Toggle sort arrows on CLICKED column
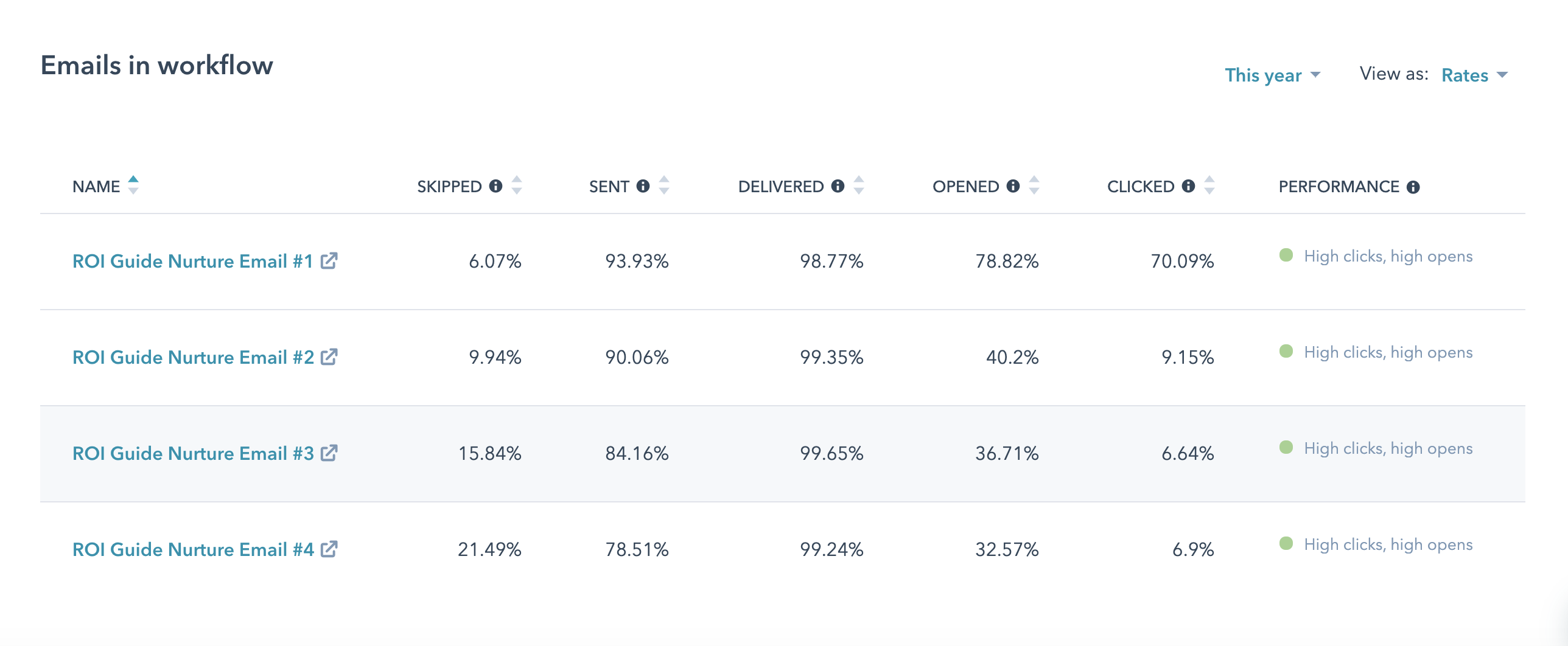The height and width of the screenshot is (646, 1568). pyautogui.click(x=1209, y=186)
